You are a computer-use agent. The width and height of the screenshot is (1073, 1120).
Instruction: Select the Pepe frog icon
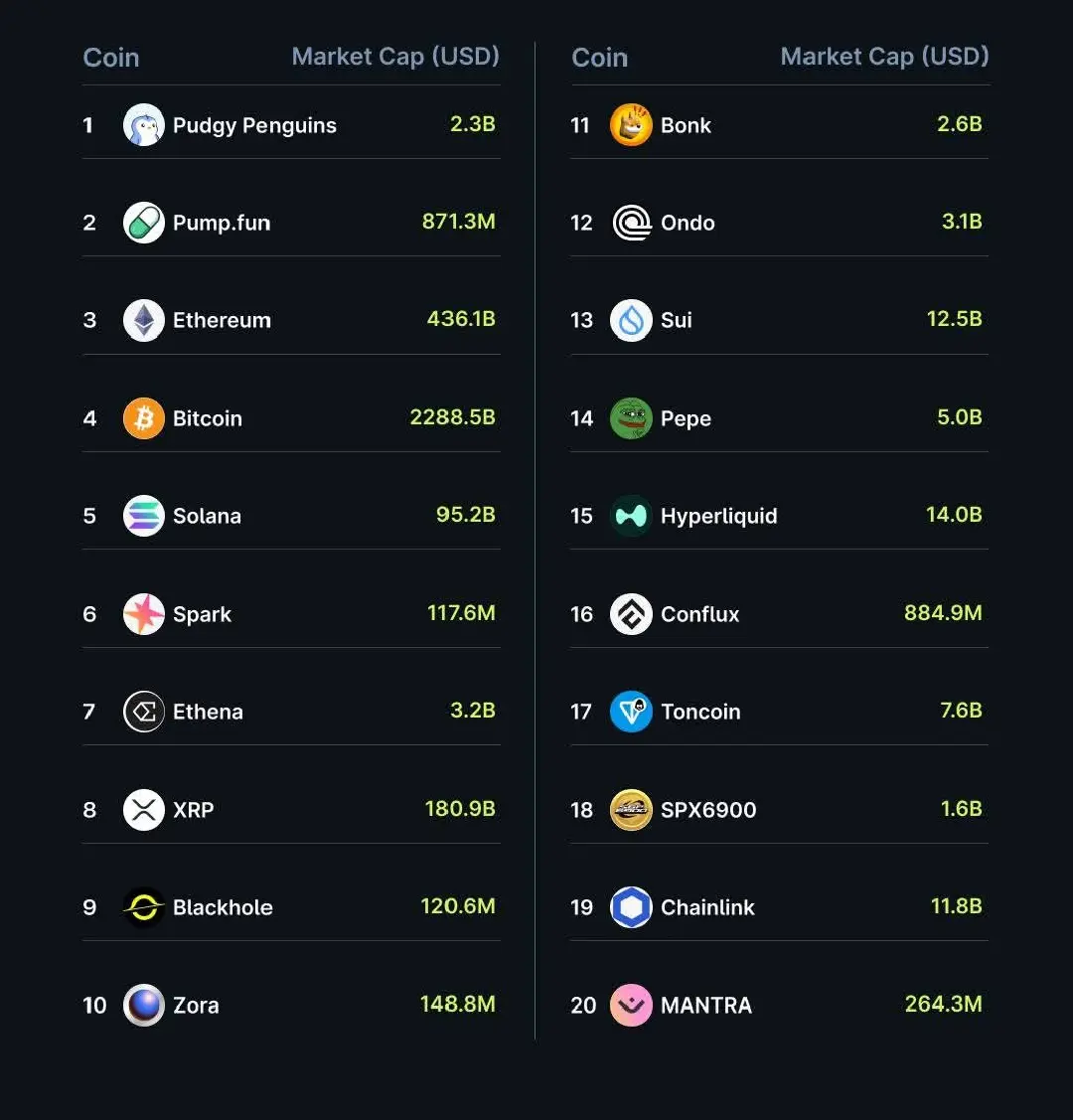(631, 417)
